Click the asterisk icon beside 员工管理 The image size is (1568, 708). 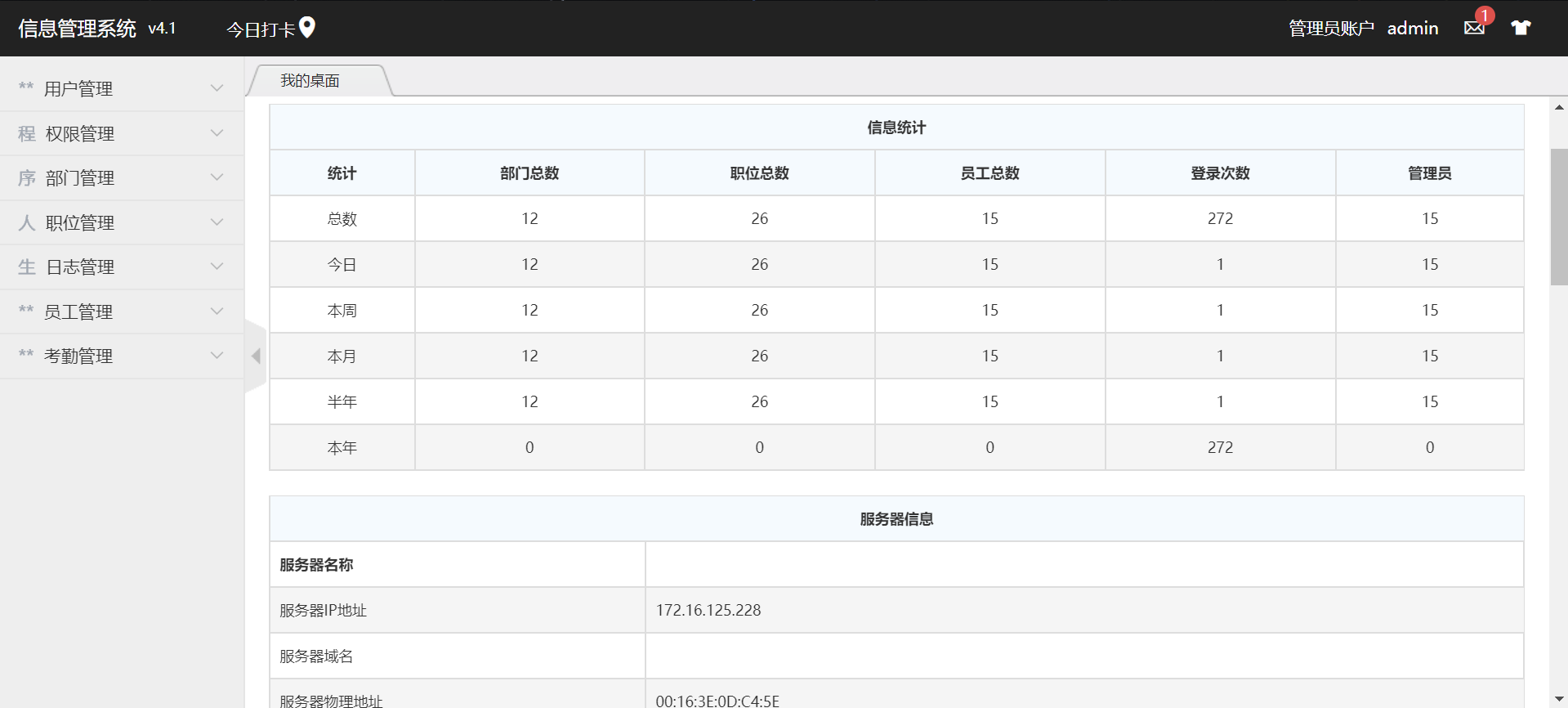coord(26,309)
